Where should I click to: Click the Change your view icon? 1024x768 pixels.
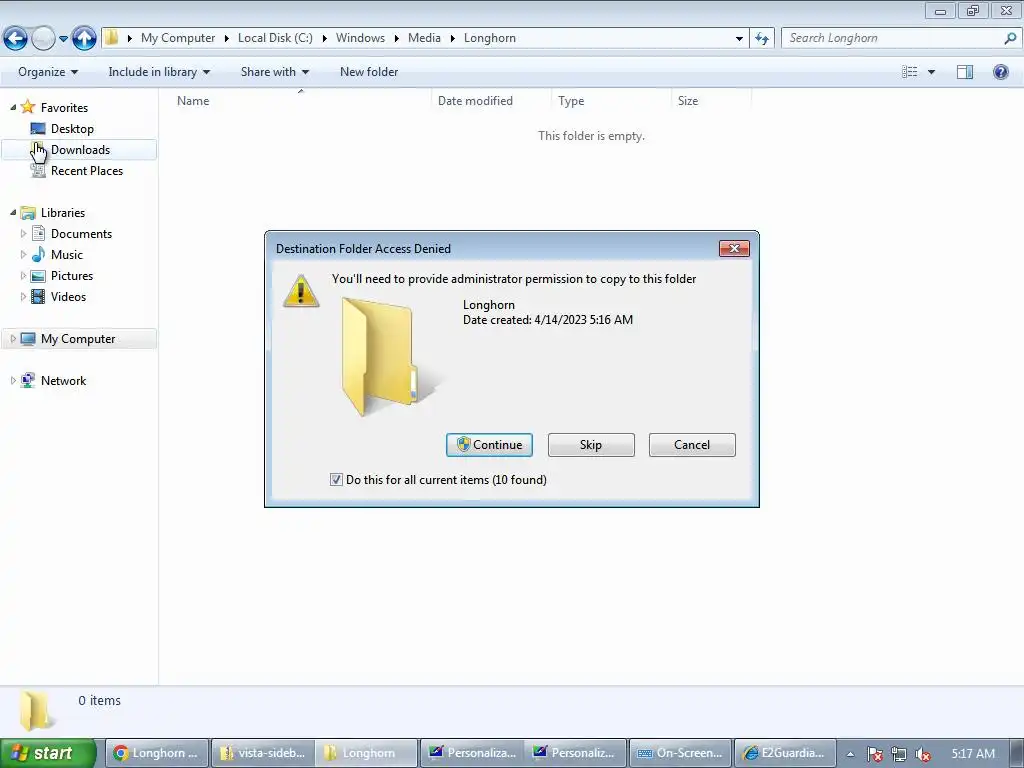(909, 72)
